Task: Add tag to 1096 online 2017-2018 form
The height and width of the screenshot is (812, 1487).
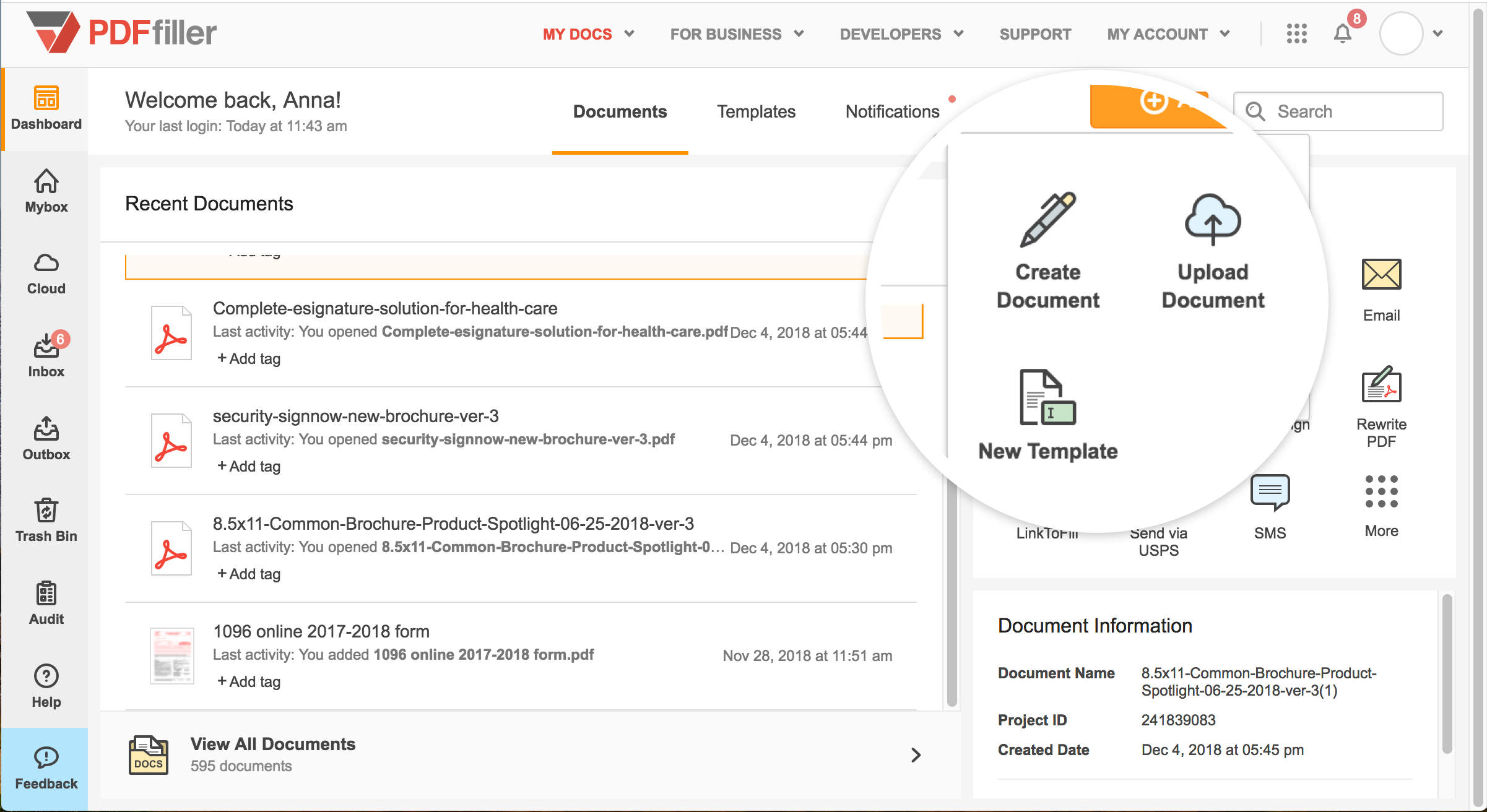Action: [x=249, y=681]
